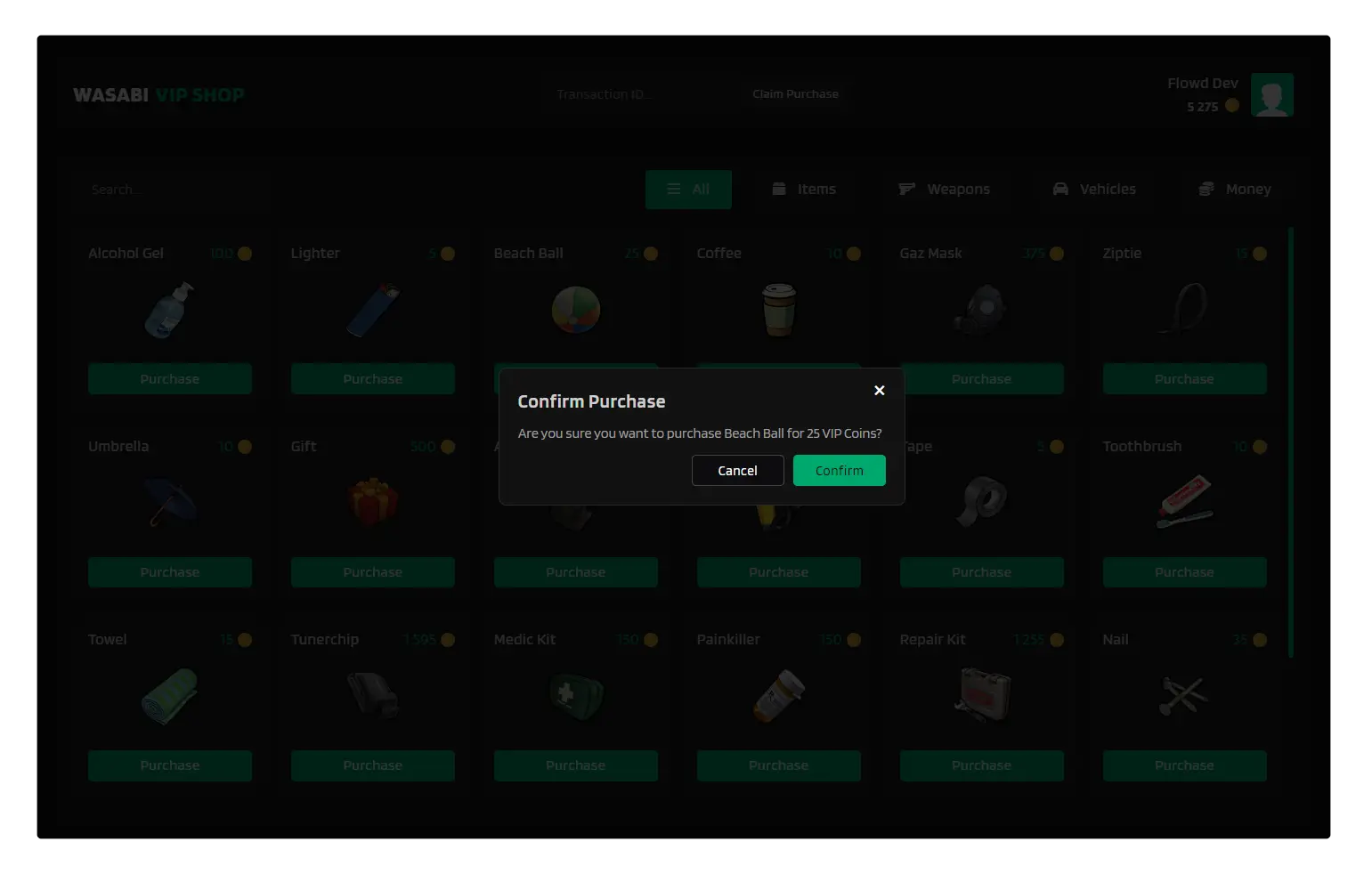Click the Search input field
This screenshot has height=874, width=1372.
click(x=169, y=189)
